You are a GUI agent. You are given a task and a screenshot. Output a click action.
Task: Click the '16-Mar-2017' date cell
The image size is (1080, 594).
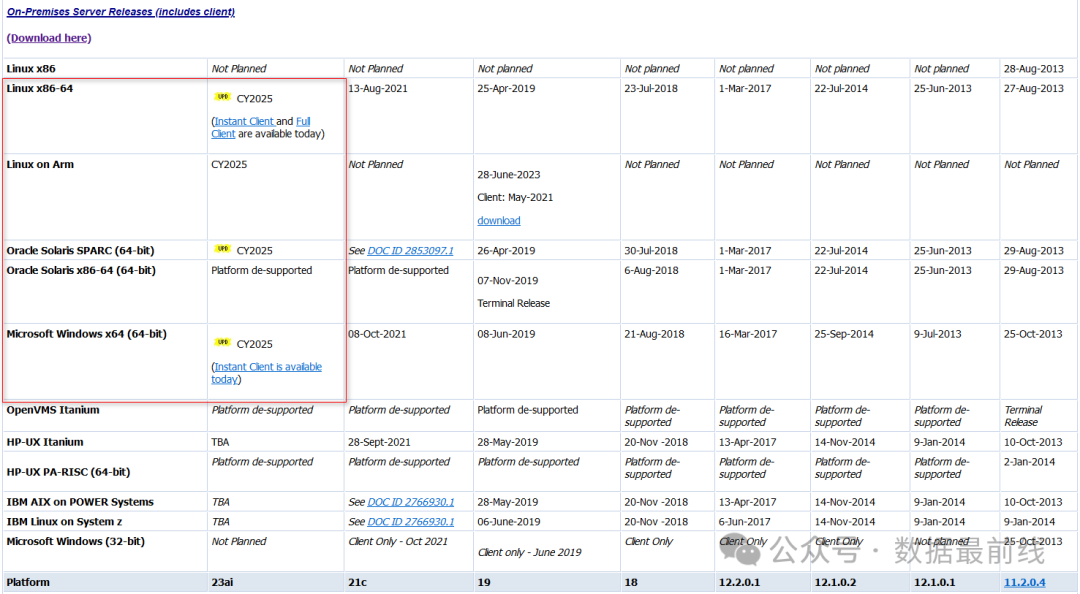tap(748, 334)
